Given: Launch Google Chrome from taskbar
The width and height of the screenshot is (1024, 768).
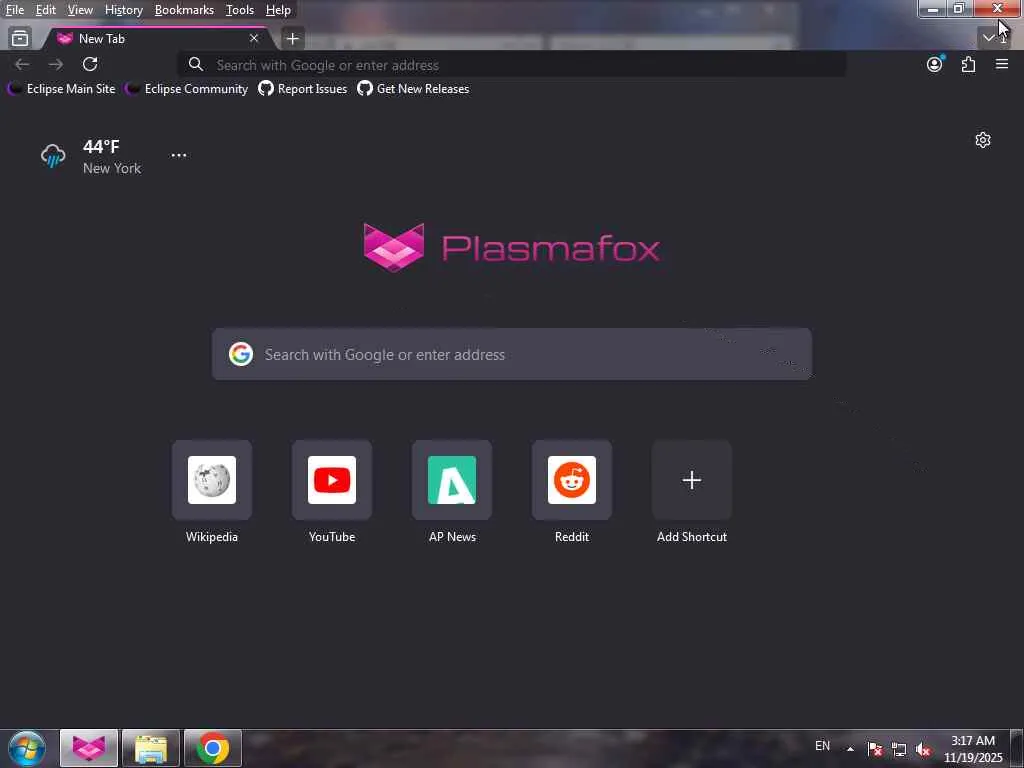Looking at the screenshot, I should 213,748.
